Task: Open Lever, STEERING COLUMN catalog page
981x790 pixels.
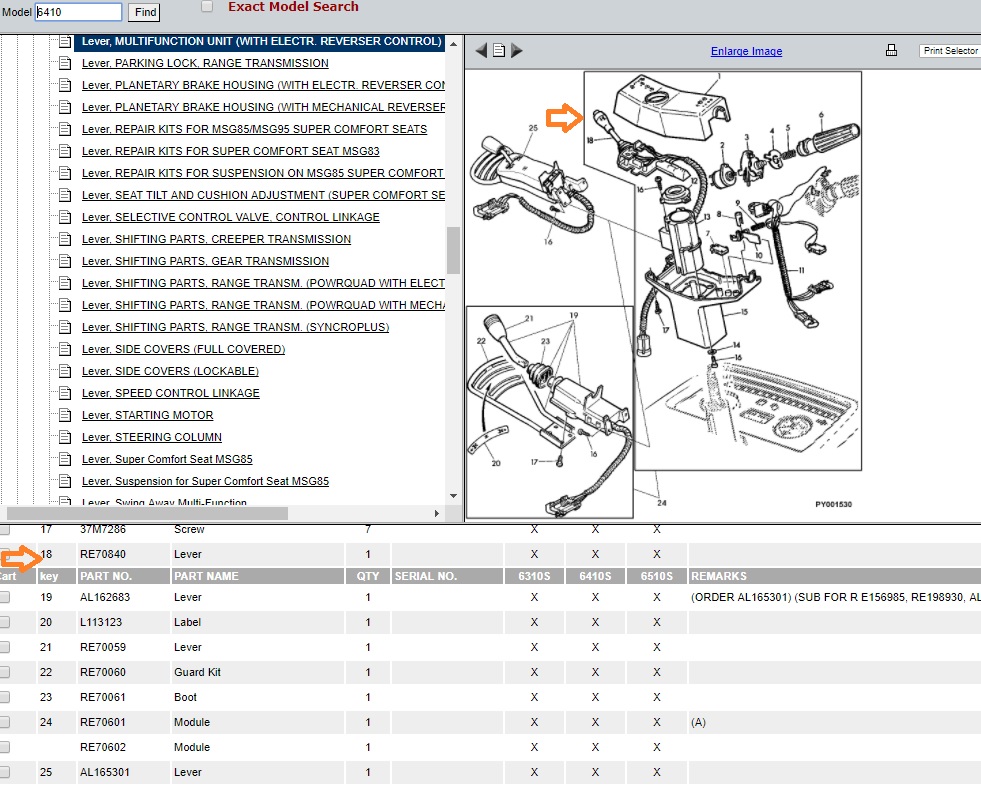Action: coord(152,437)
